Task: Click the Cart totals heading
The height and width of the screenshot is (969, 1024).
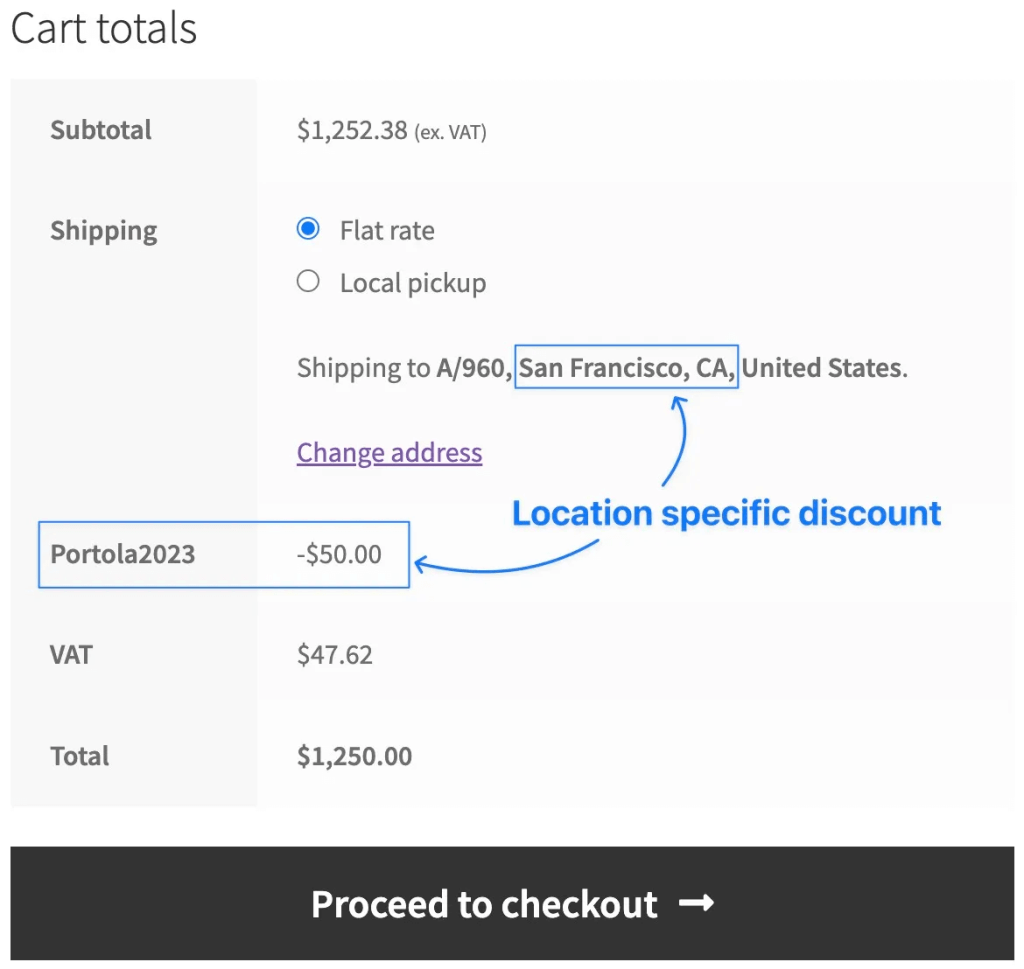Action: (104, 28)
